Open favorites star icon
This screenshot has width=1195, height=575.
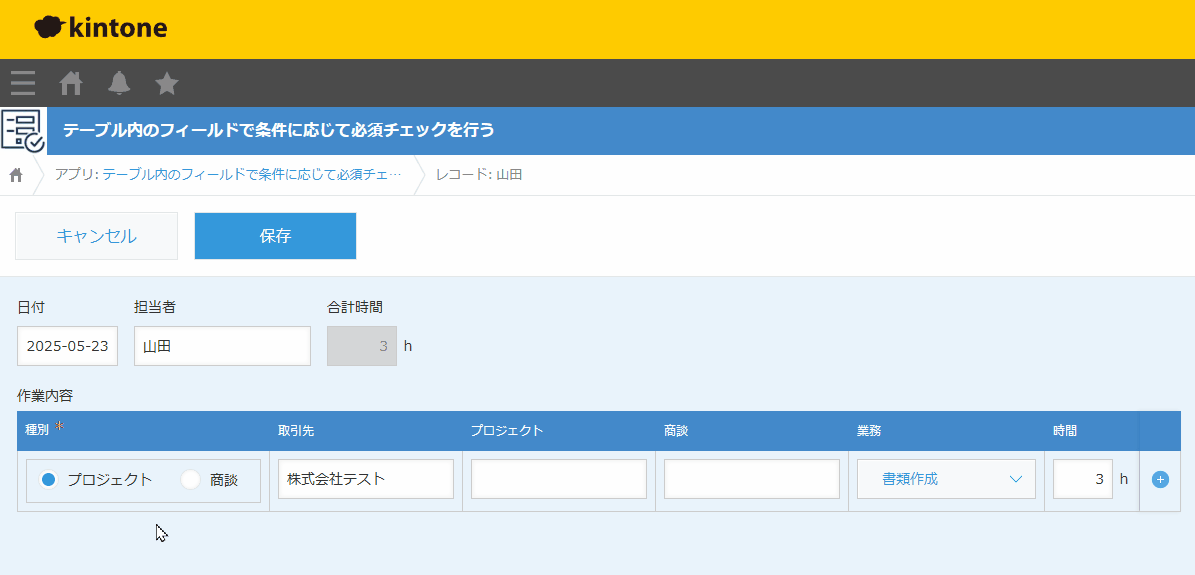coord(167,83)
